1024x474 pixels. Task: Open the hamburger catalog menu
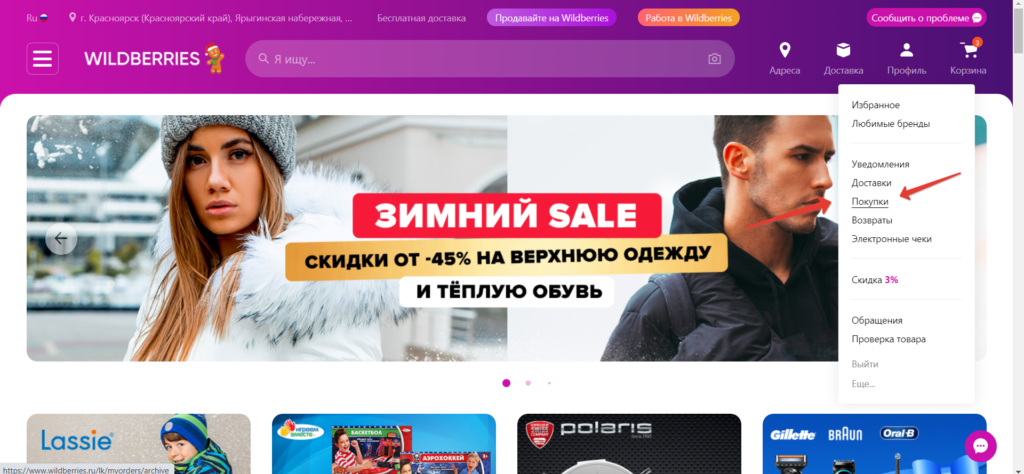[x=42, y=59]
